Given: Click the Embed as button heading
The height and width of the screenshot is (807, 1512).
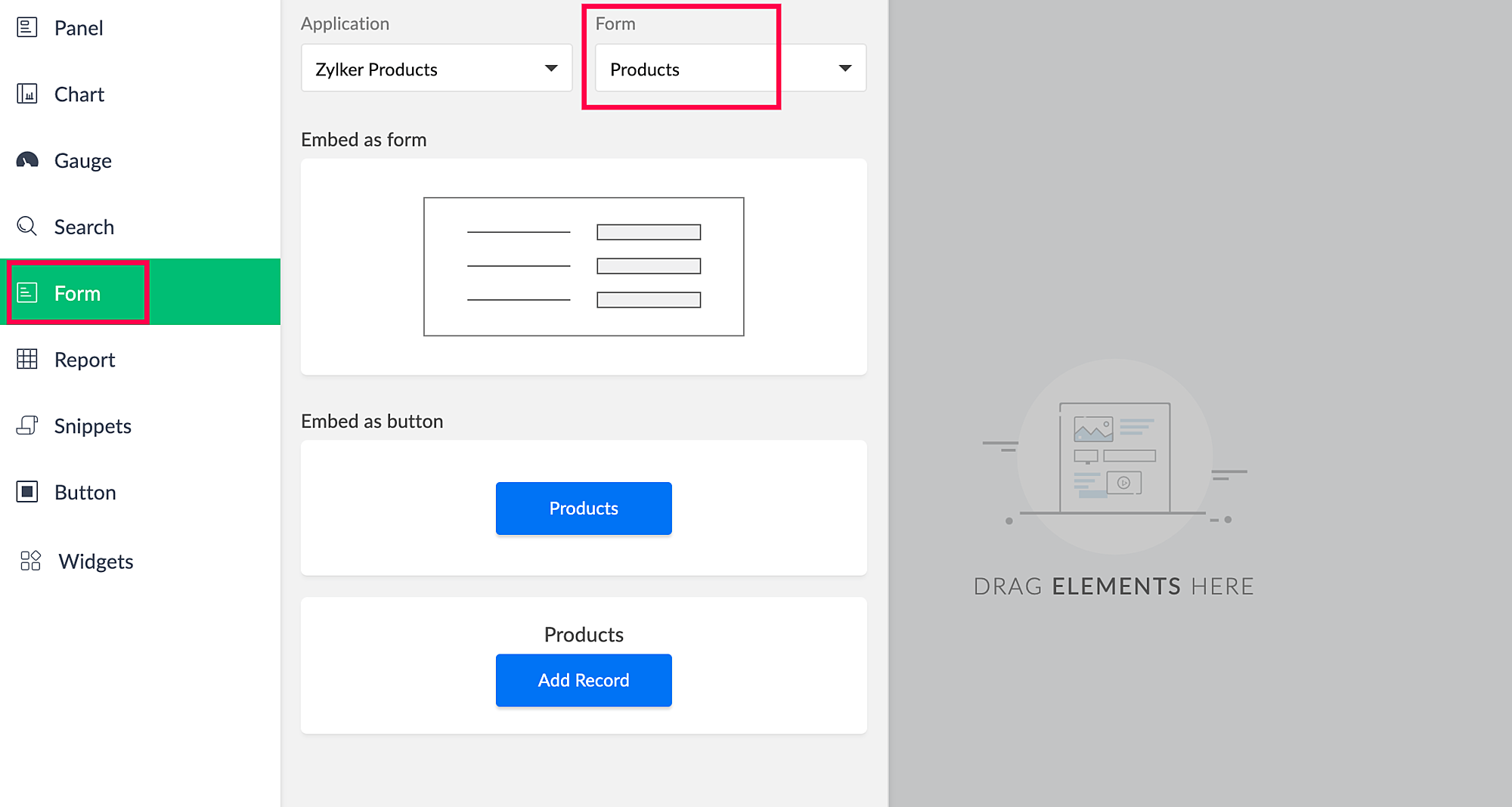Looking at the screenshot, I should coord(372,421).
